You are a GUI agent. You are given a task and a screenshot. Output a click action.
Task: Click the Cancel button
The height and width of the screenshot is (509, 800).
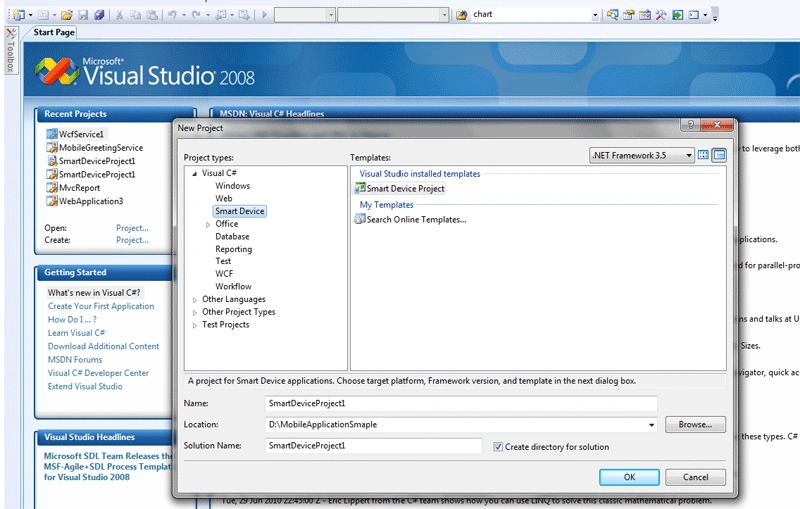coord(695,477)
